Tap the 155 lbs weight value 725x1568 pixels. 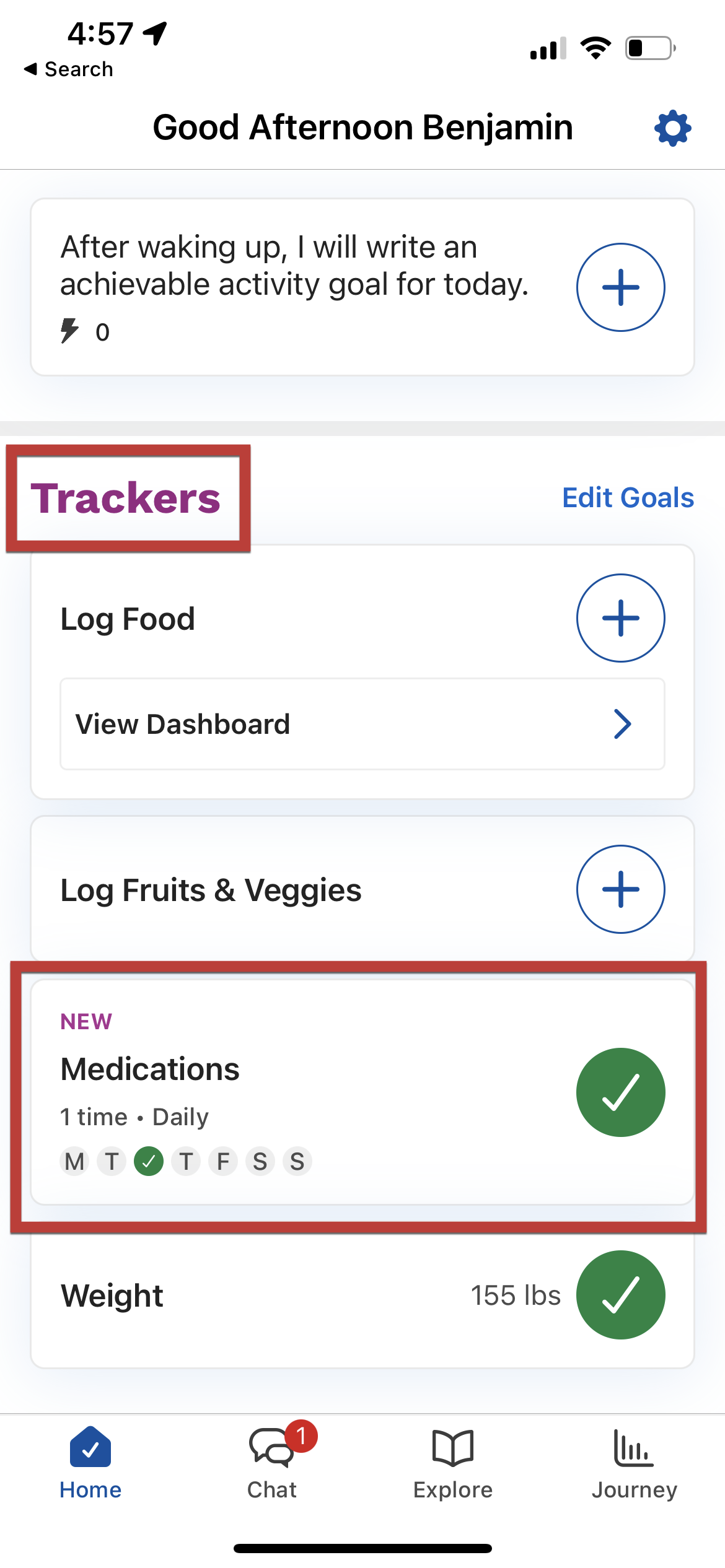[516, 1296]
